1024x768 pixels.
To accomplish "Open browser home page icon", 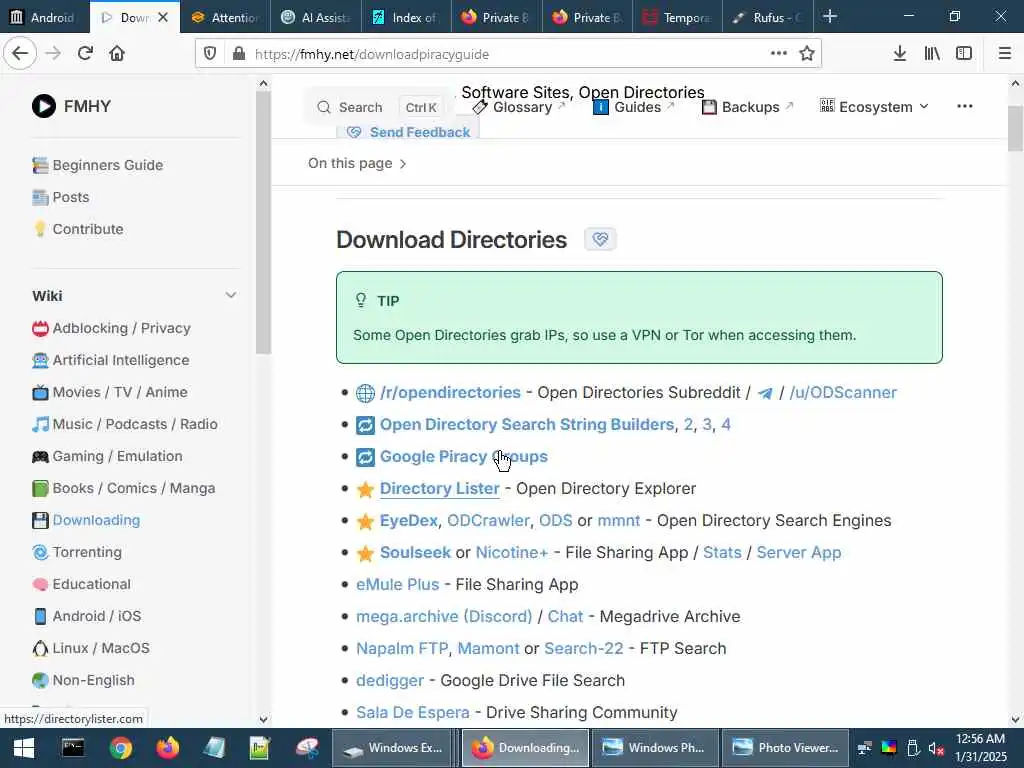I will point(117,54).
